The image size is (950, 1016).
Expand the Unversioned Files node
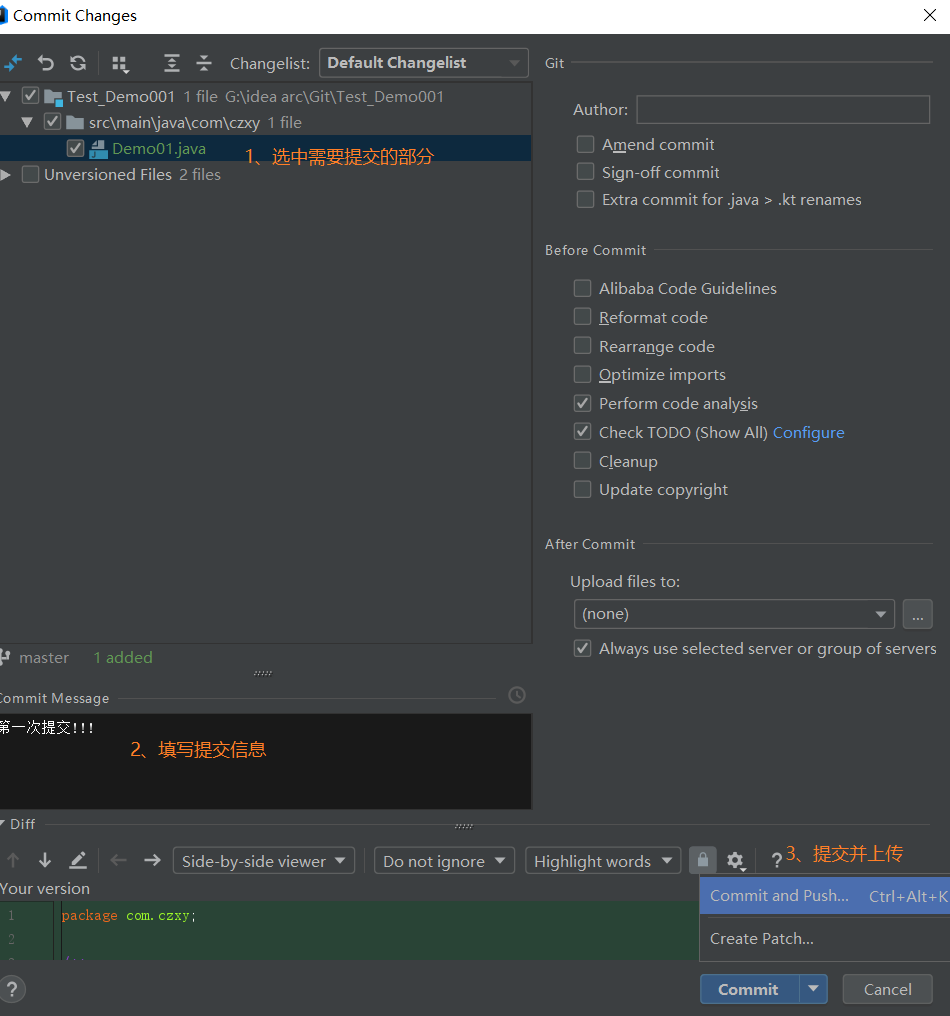point(6,174)
